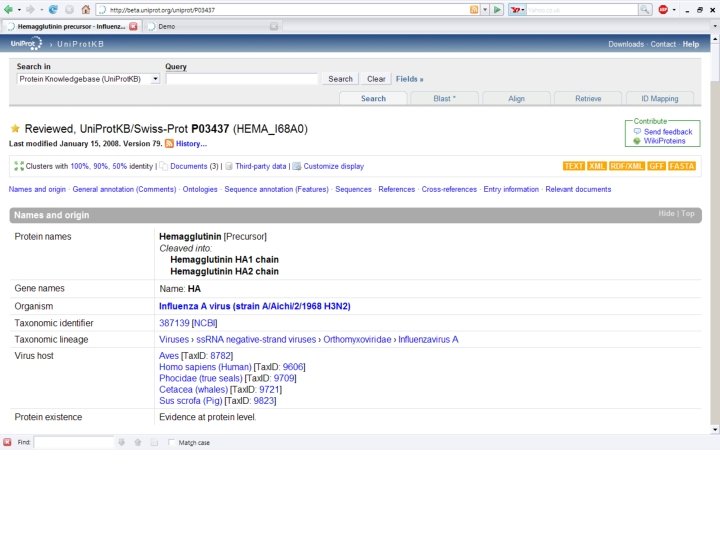
Task: Reload the page with the refresh icon
Action: [x=53, y=9]
